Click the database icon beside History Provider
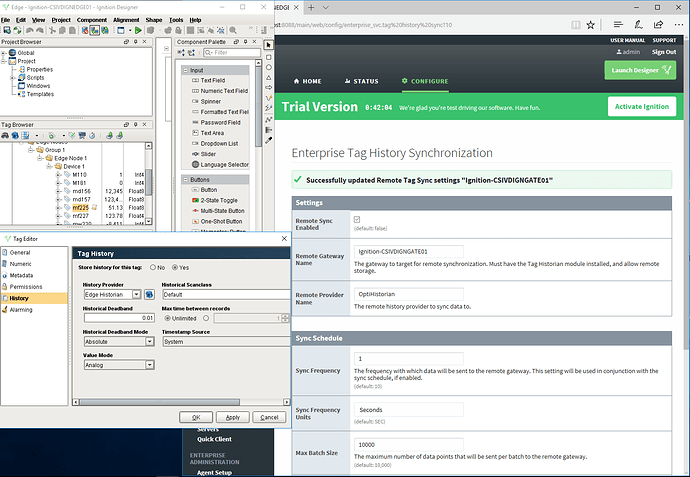 click(149, 294)
